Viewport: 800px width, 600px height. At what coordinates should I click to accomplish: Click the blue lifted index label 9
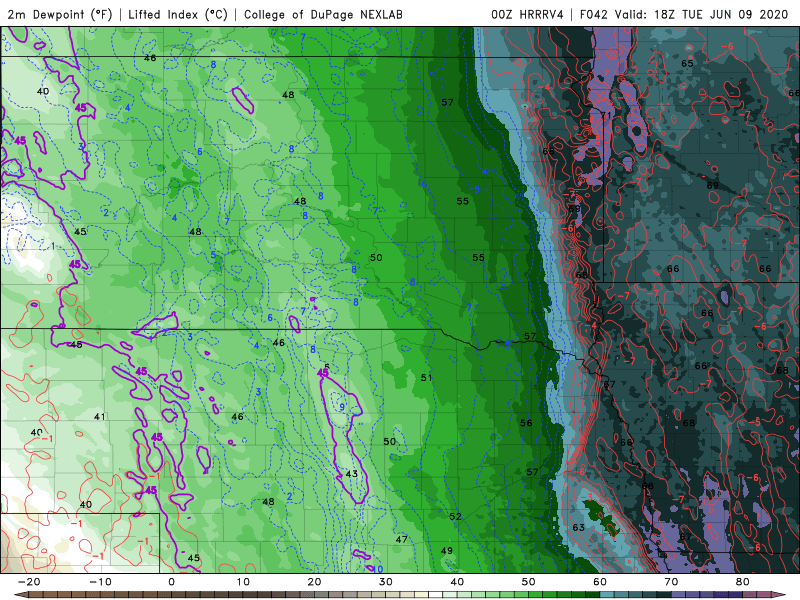click(342, 407)
